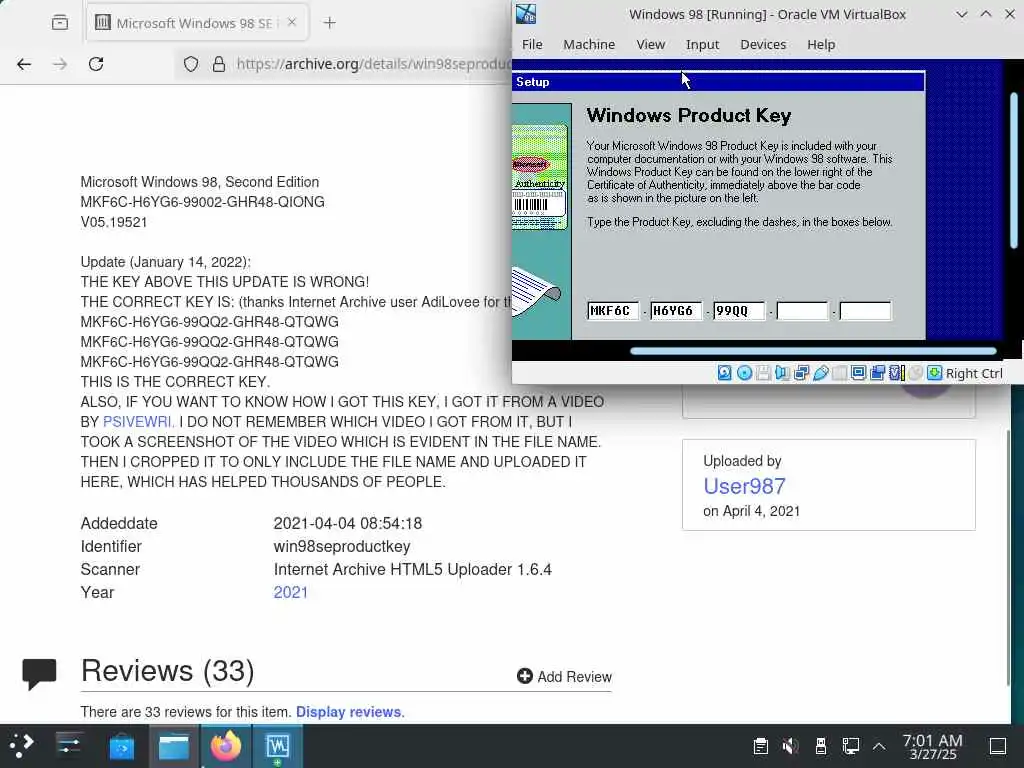The image size is (1024, 768).
Task: Open the tracking protection shield icon
Action: 191,64
